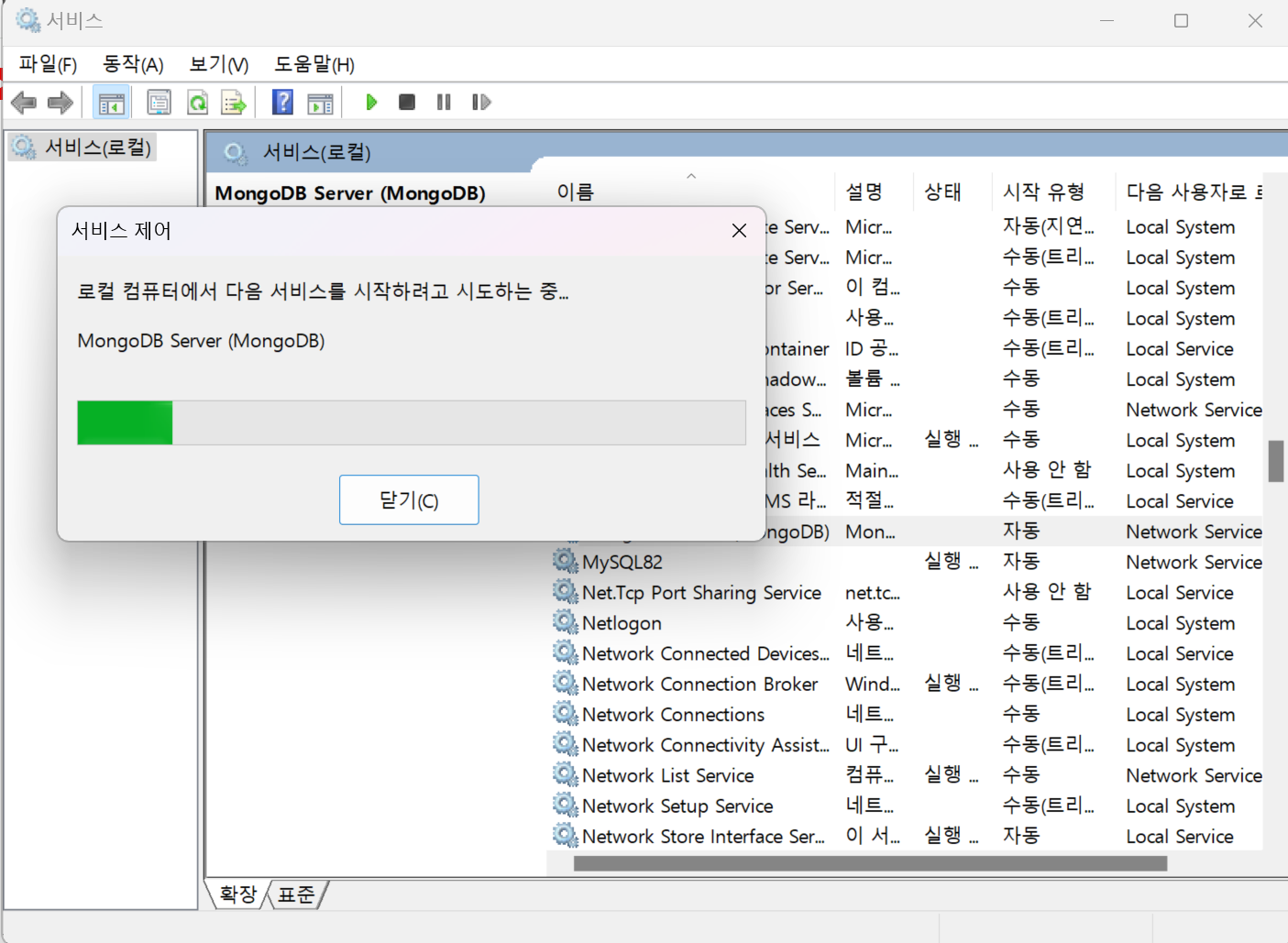The height and width of the screenshot is (943, 1288).
Task: Select Net.Tcp Port Sharing Service name
Action: pyautogui.click(x=701, y=593)
